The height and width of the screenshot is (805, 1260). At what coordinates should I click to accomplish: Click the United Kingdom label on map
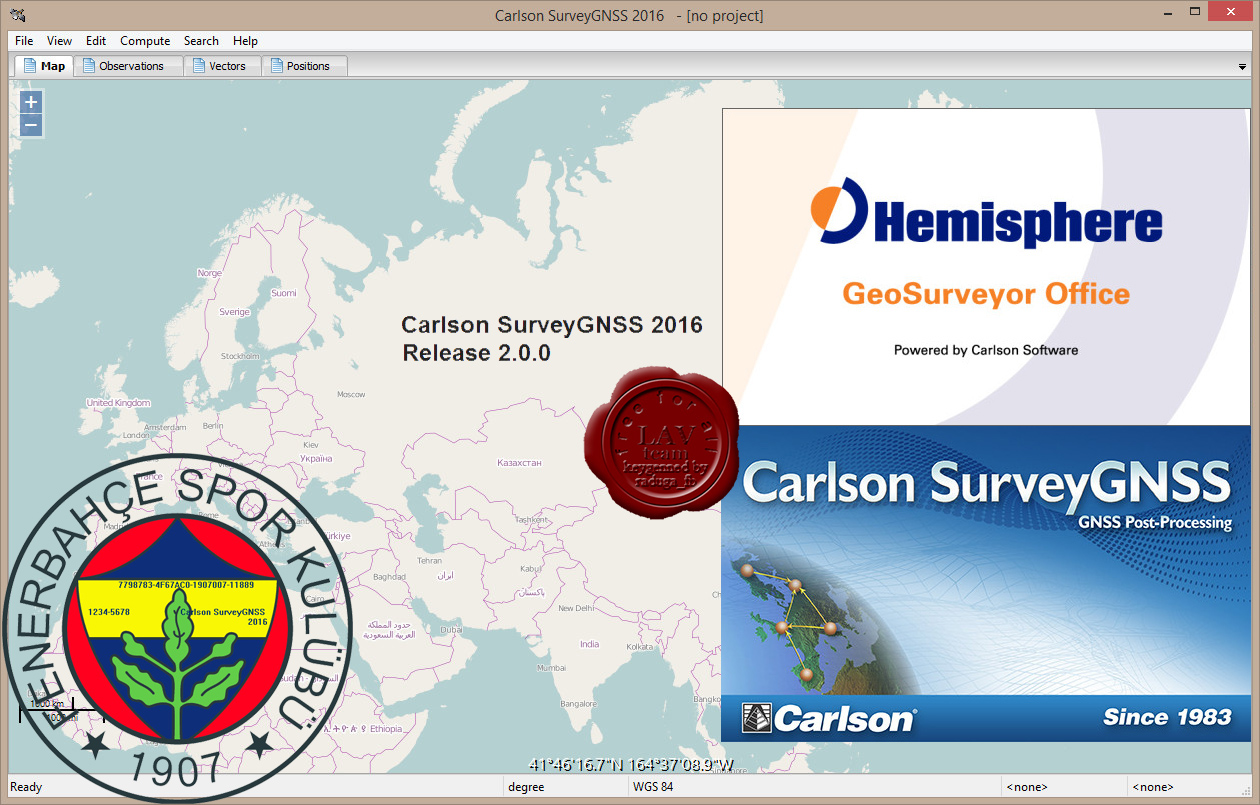(118, 403)
